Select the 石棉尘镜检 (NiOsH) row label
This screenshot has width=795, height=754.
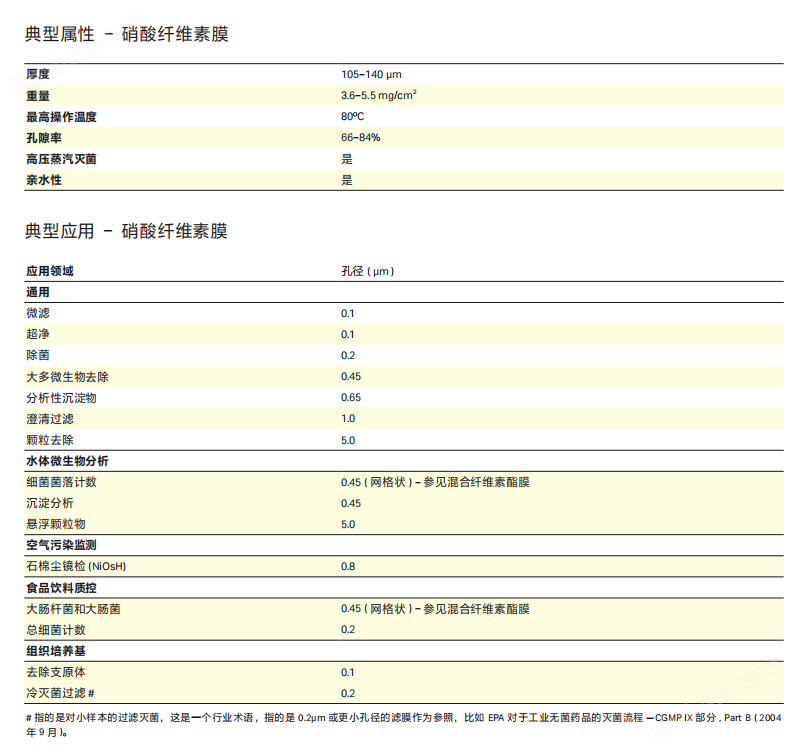coord(76,566)
